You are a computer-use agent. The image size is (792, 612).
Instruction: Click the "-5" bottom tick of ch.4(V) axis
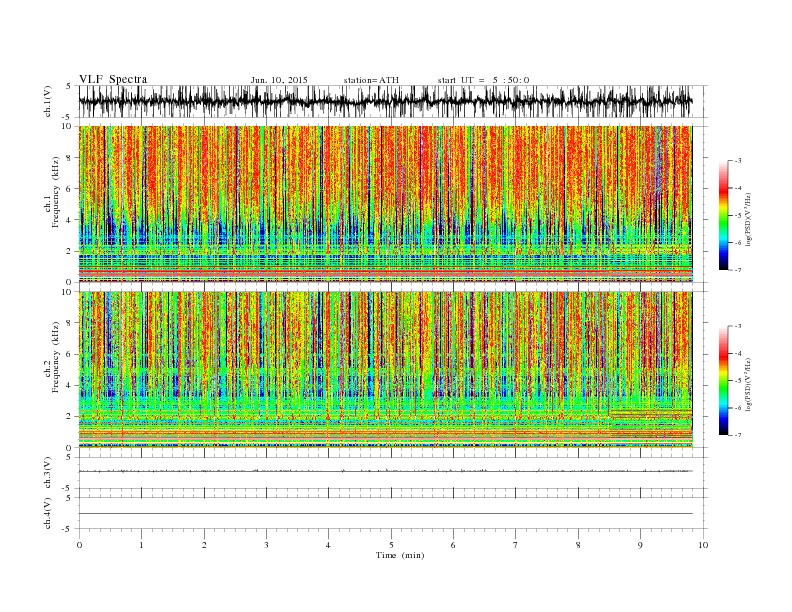68,529
